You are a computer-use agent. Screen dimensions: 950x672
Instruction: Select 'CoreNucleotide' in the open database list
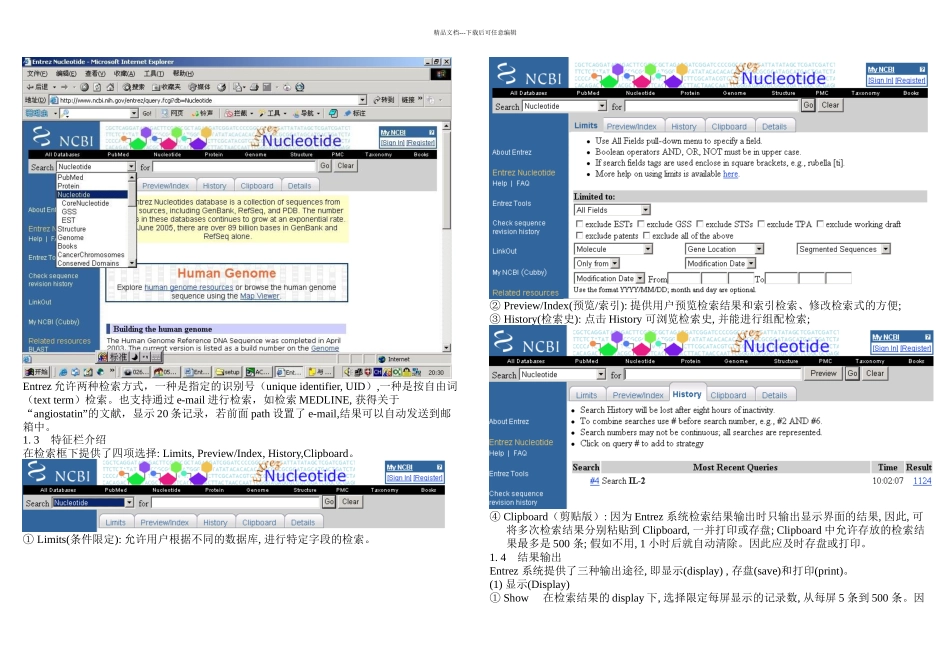coord(85,204)
